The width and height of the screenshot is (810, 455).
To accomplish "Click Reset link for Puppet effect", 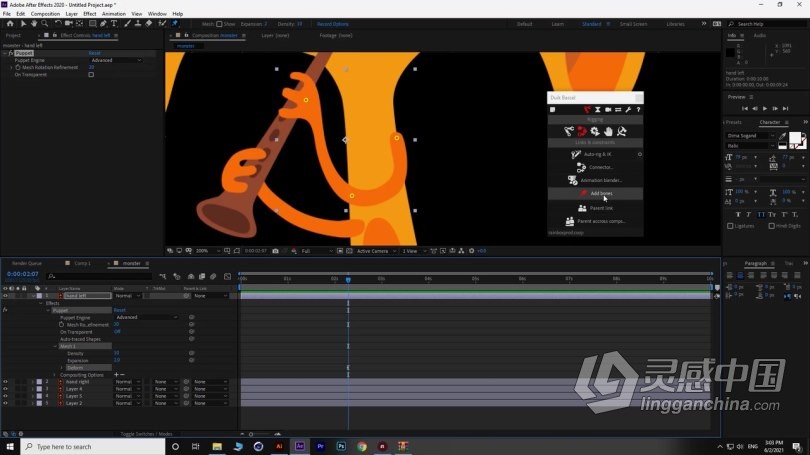I will pyautogui.click(x=95, y=53).
